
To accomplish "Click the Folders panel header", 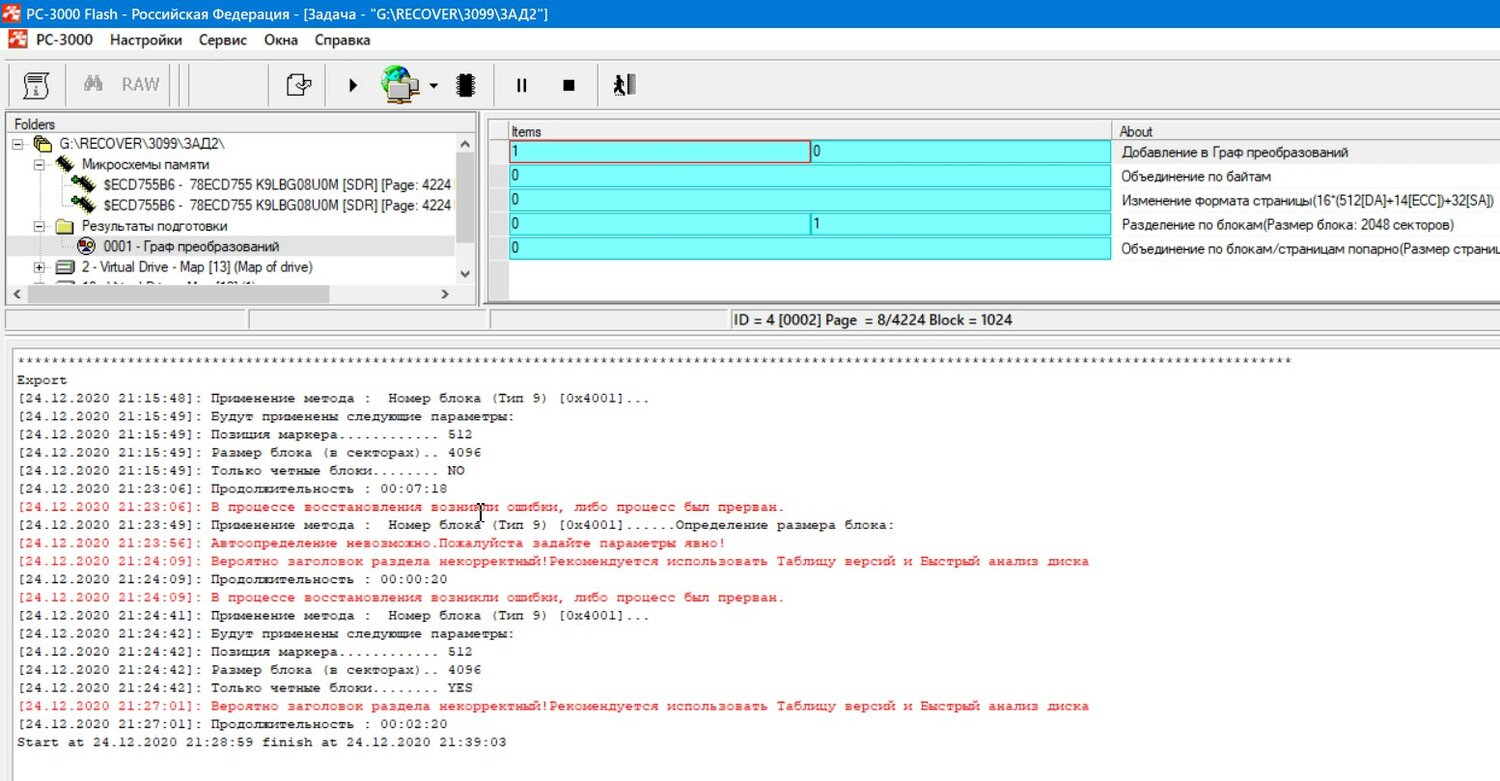I will tap(242, 125).
